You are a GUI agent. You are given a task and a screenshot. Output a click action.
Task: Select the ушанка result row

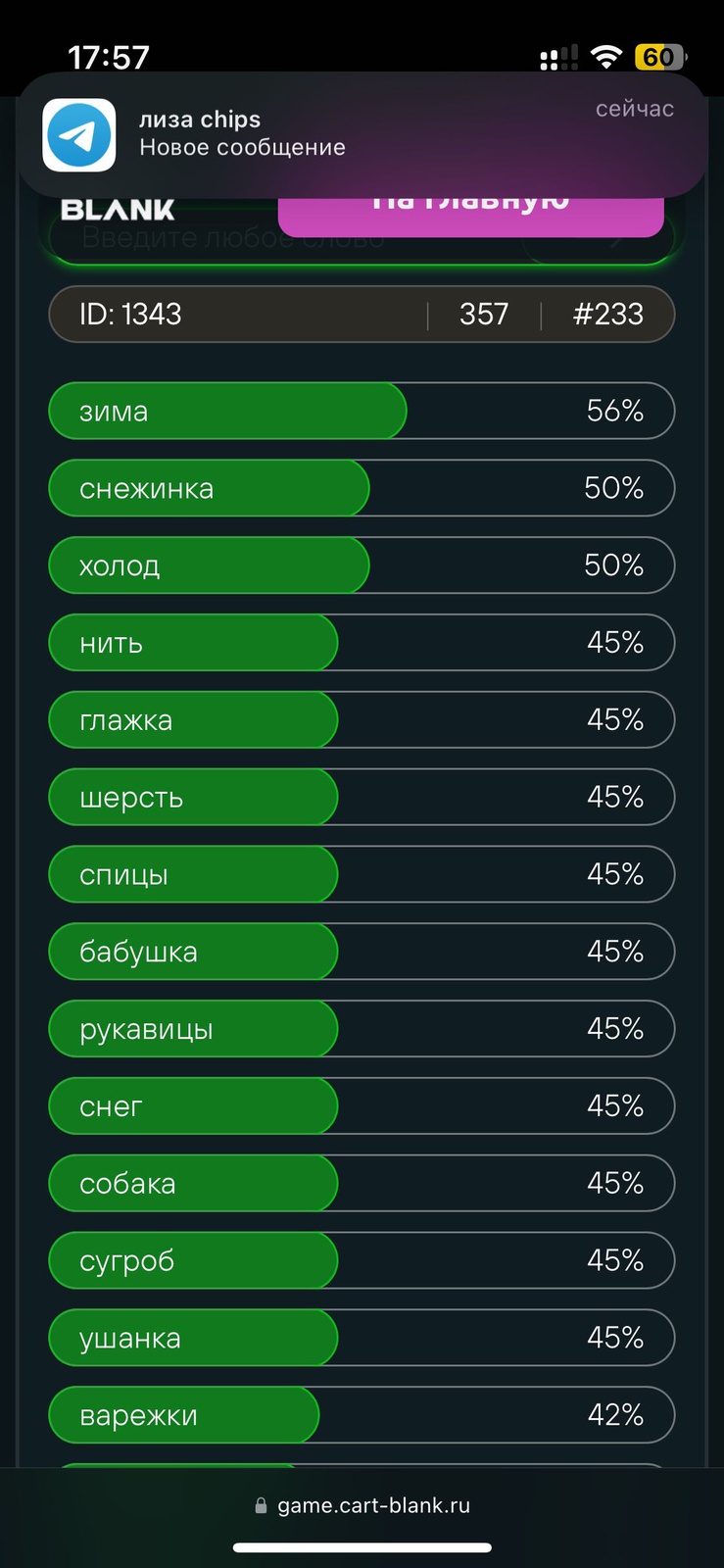pos(362,1339)
